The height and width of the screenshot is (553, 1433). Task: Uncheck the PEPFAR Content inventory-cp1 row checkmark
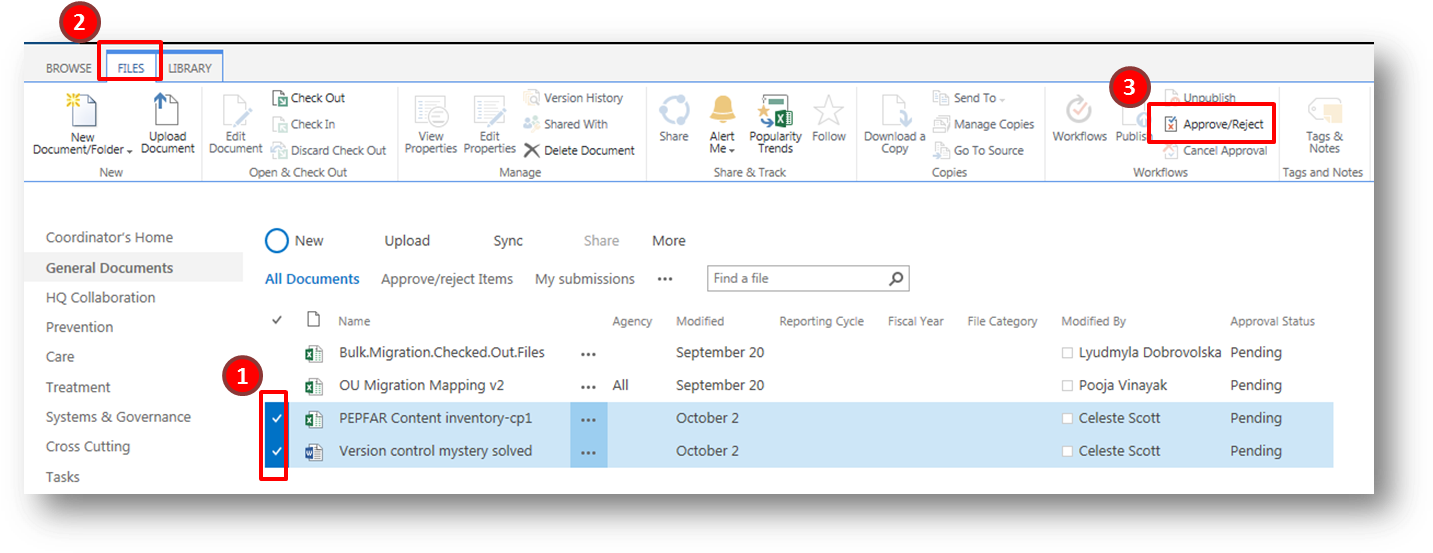tap(276, 418)
